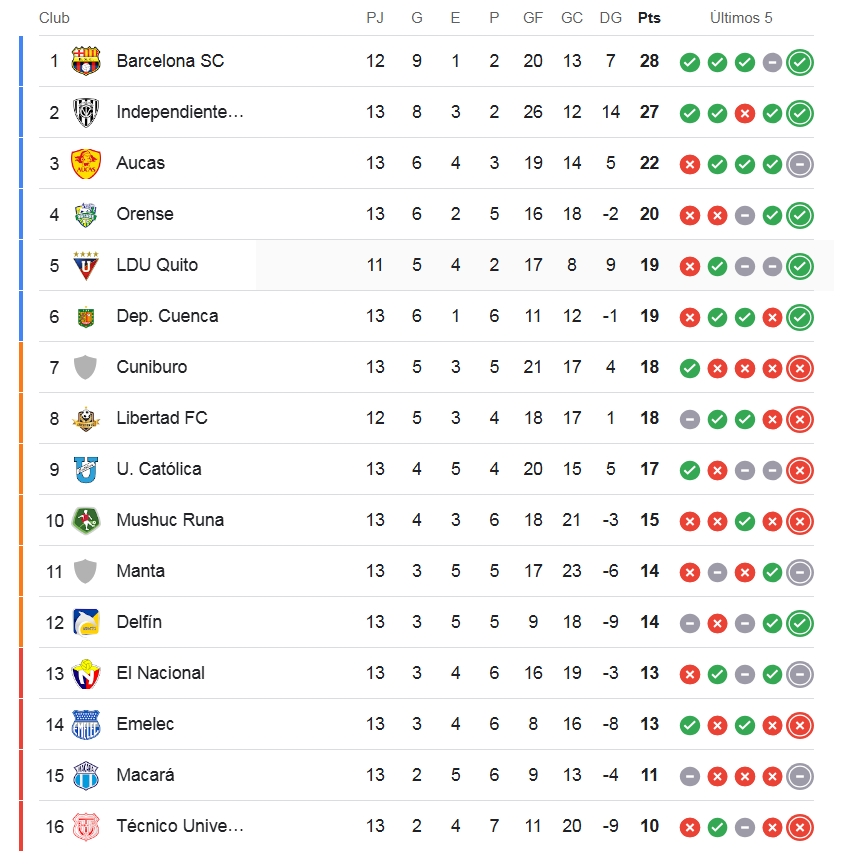Viewport: 844px width, 858px height.
Task: Click the Delfín club logo
Action: click(x=86, y=622)
